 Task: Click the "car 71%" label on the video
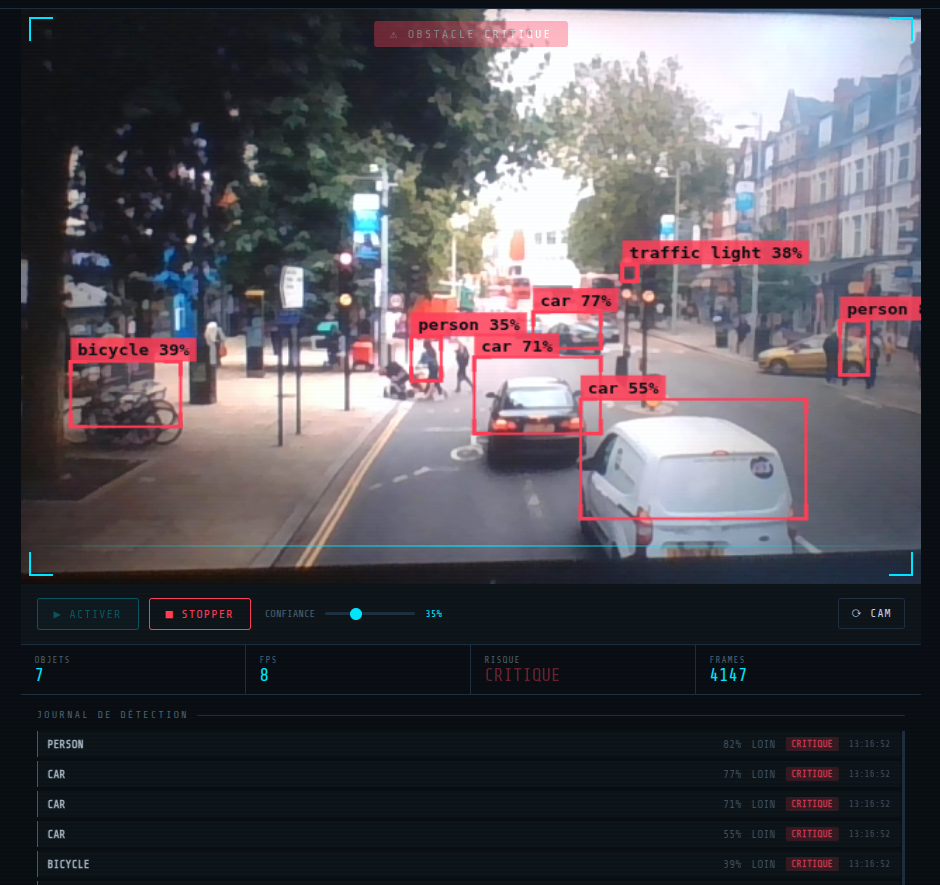(517, 347)
